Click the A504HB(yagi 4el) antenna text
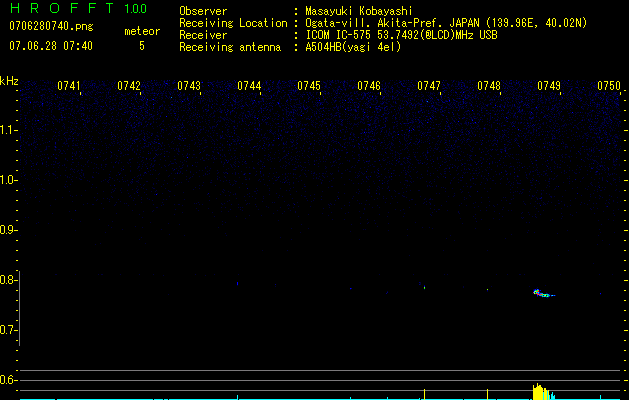This screenshot has height=400, width=629. [x=353, y=47]
